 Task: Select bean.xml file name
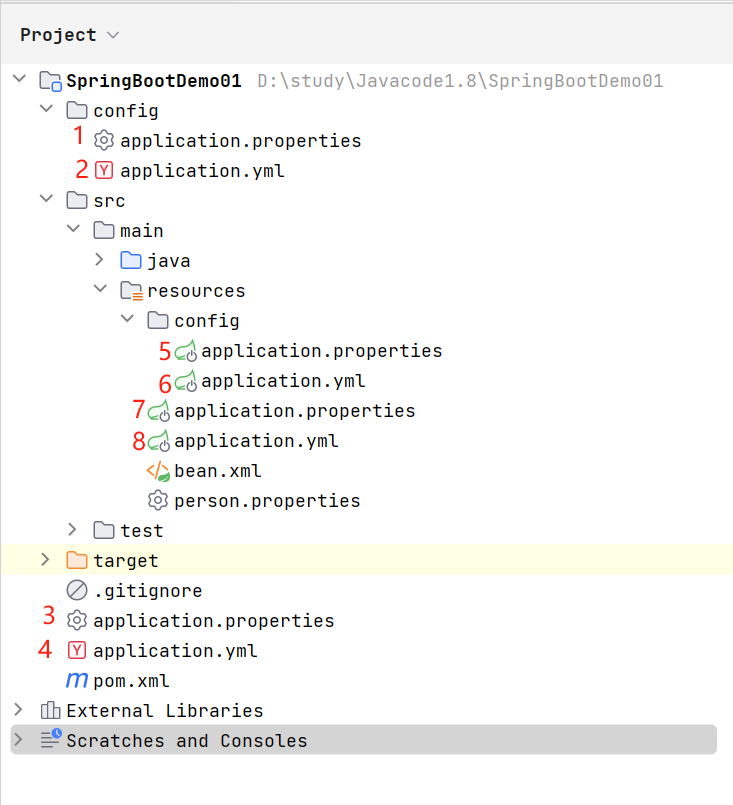point(218,471)
